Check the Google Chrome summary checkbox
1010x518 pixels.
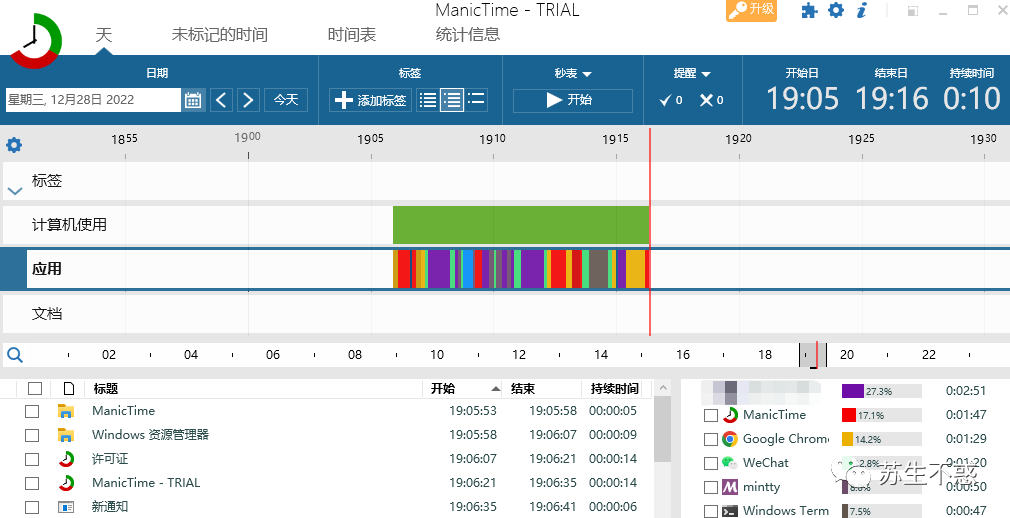(710, 439)
